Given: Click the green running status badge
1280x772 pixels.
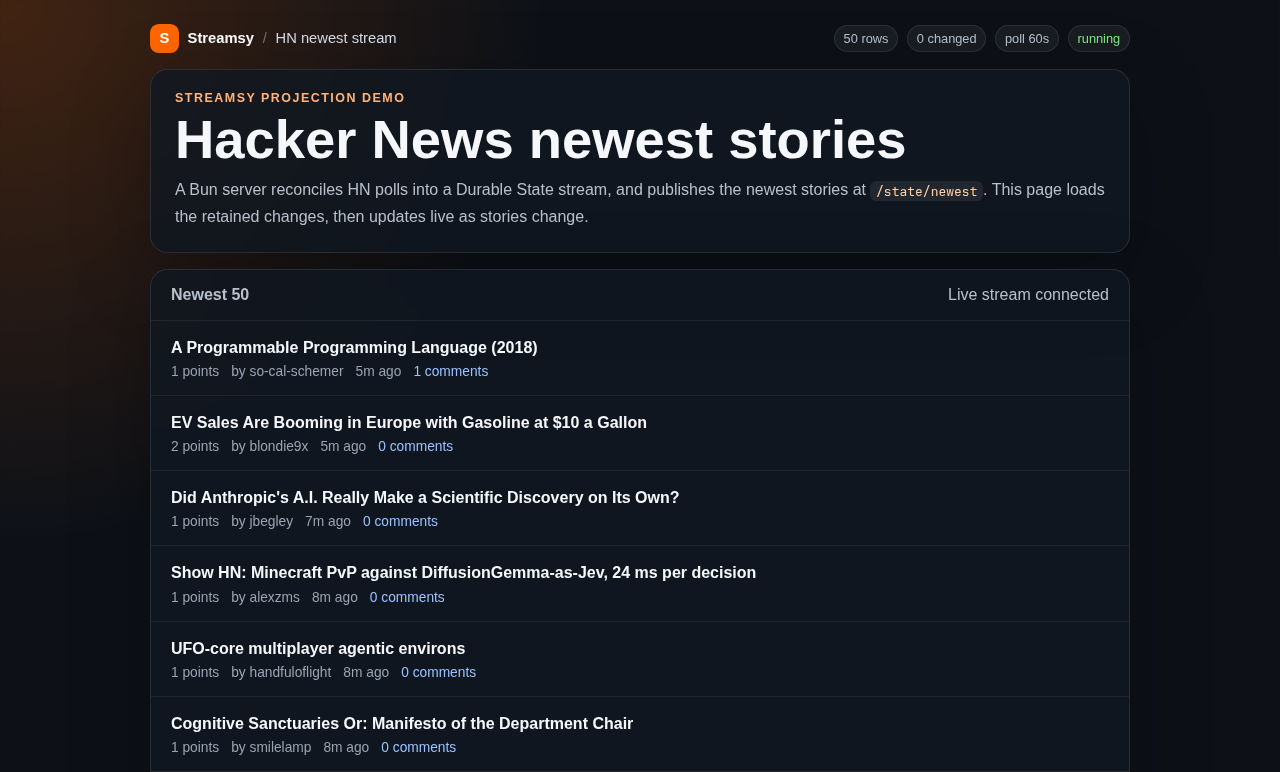Looking at the screenshot, I should (x=1099, y=38).
